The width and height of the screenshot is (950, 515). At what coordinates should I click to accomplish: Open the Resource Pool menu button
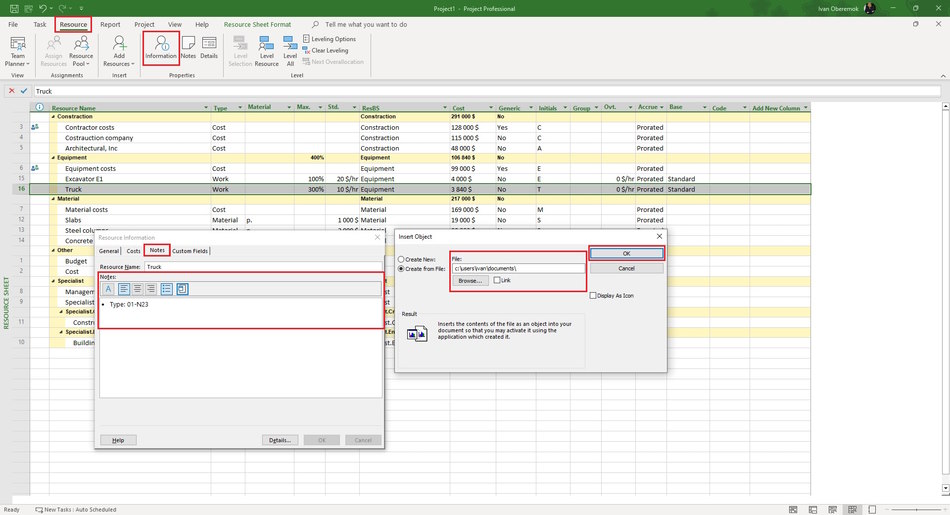pyautogui.click(x=81, y=51)
